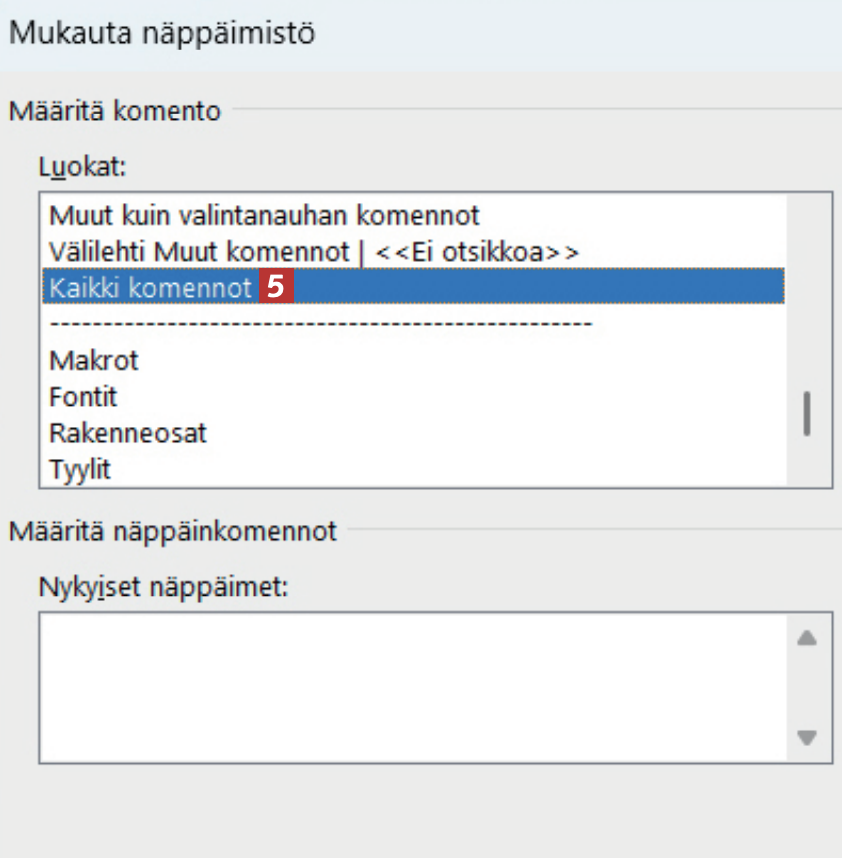842x858 pixels.
Task: Click the 'Luokat:' label
Action: 83,166
